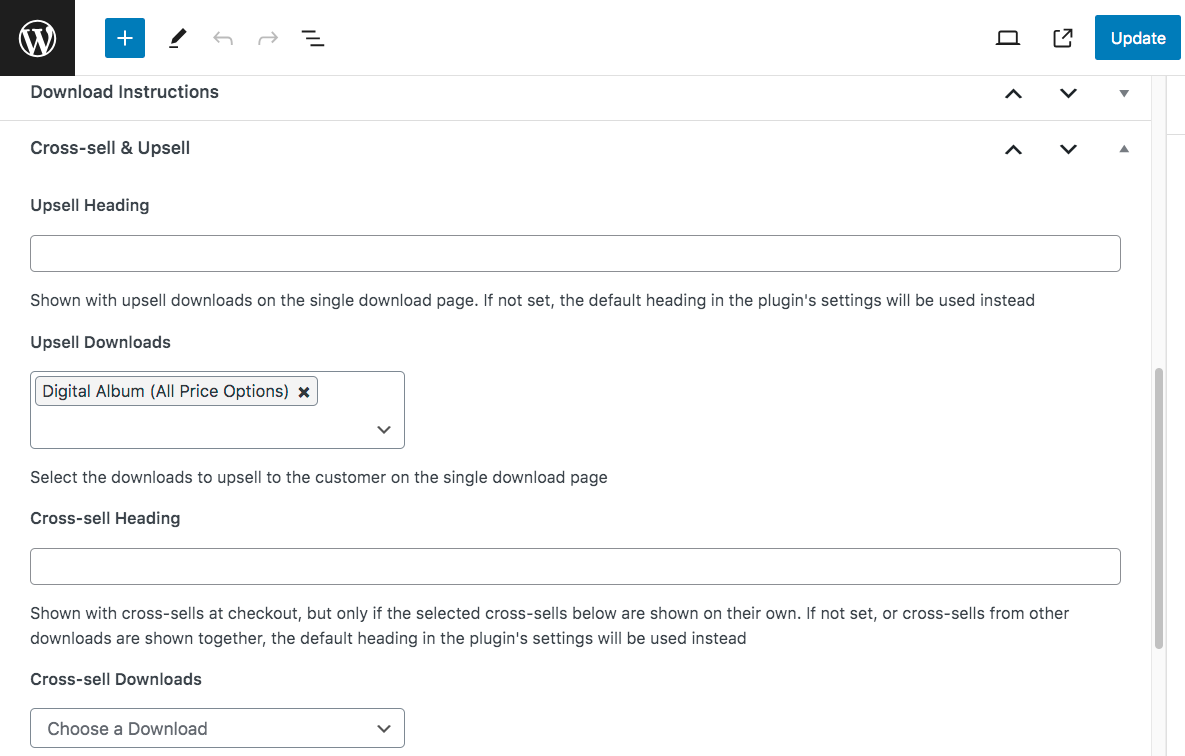Move the Cross-sell & Upsell panel up
The width and height of the screenshot is (1185, 756).
(x=1013, y=148)
